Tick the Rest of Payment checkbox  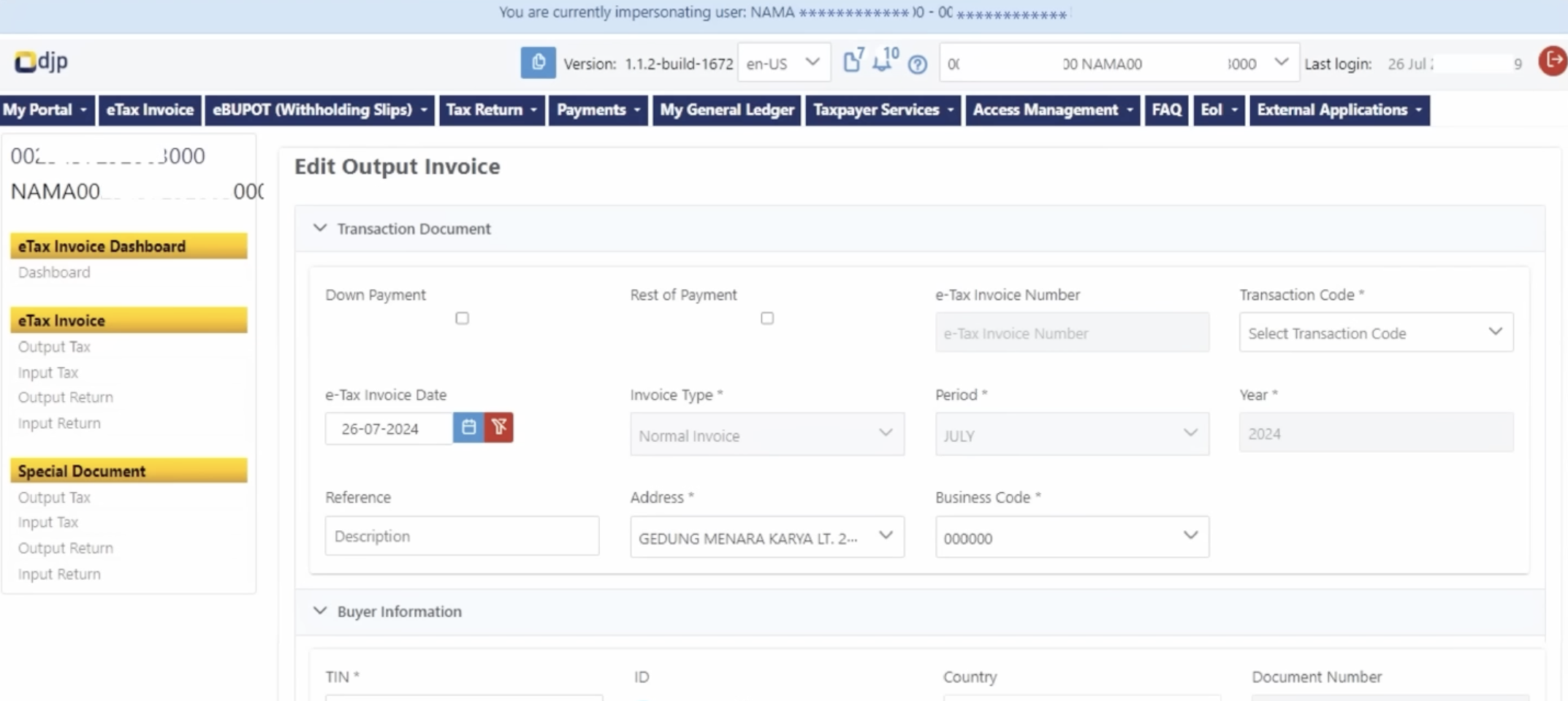[x=766, y=318]
